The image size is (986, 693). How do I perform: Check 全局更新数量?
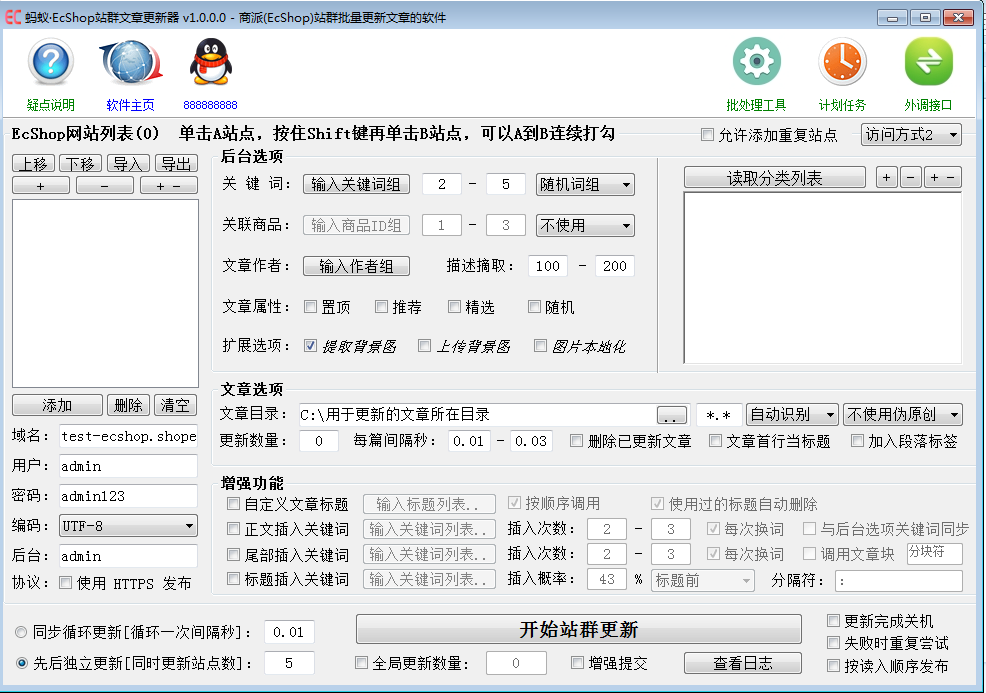(361, 663)
